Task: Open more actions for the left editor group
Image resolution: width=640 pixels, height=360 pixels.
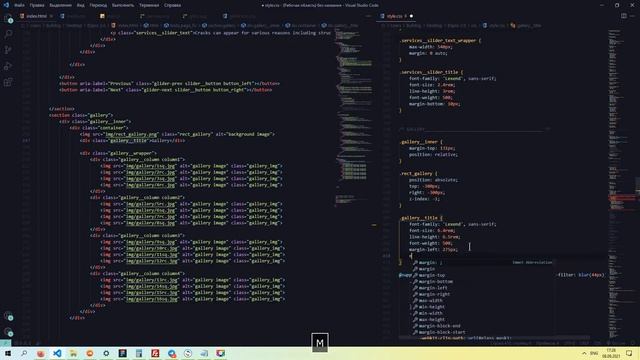Action: 369,16
